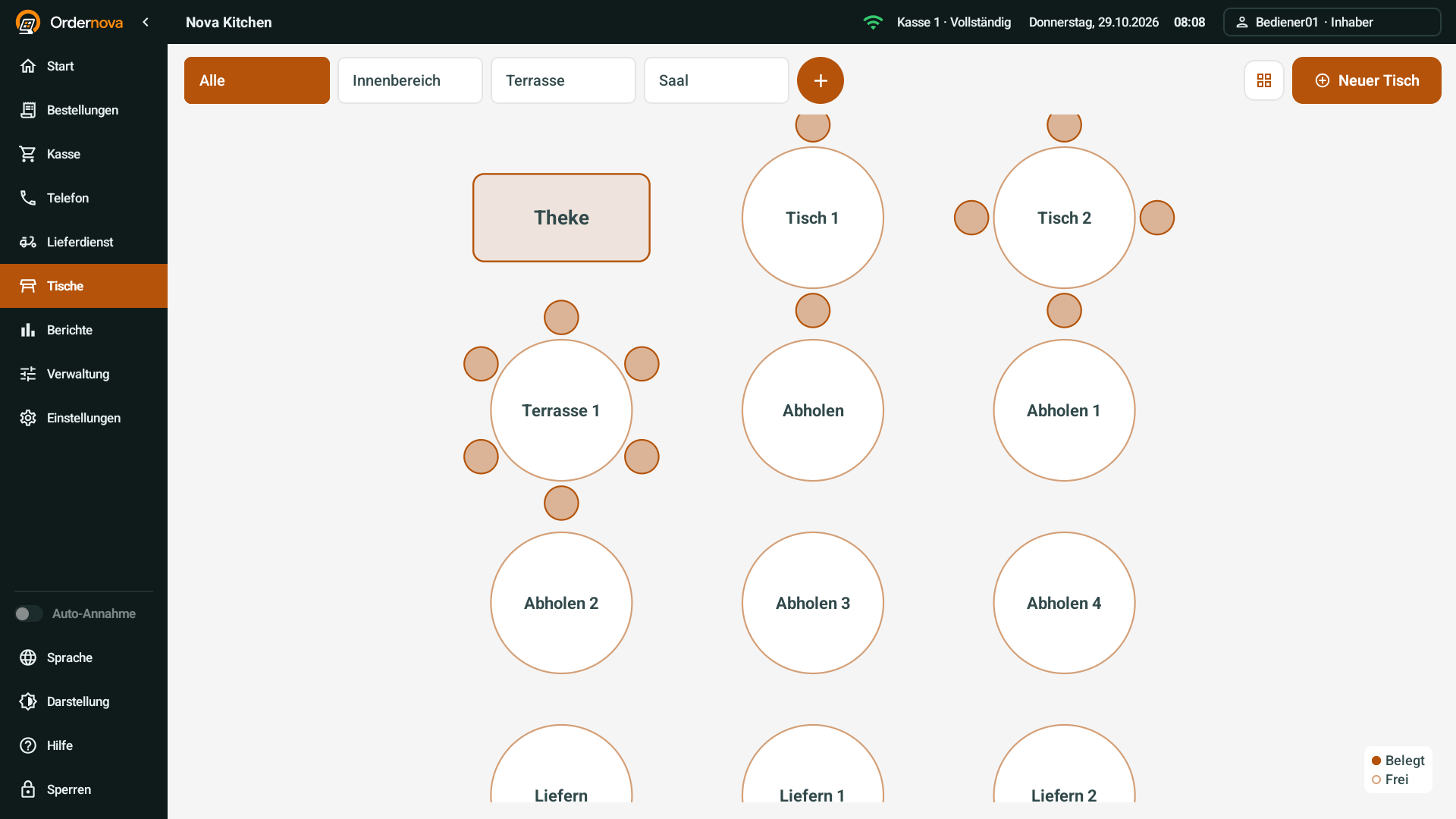Add a new area with plus button
The image size is (1456, 819).
(x=820, y=80)
